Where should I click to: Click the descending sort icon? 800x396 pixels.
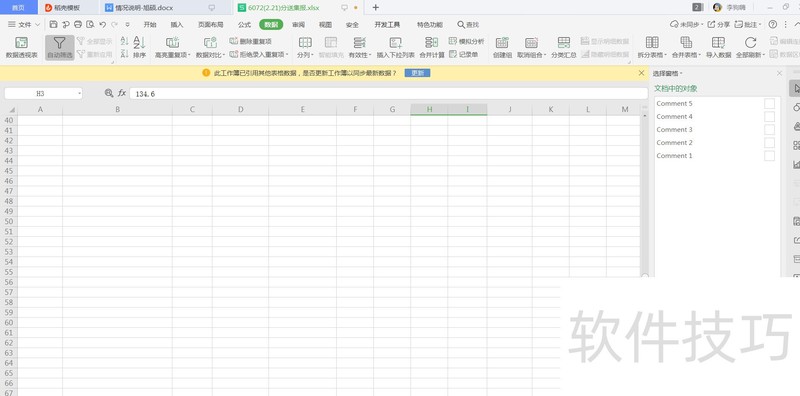coord(124,54)
